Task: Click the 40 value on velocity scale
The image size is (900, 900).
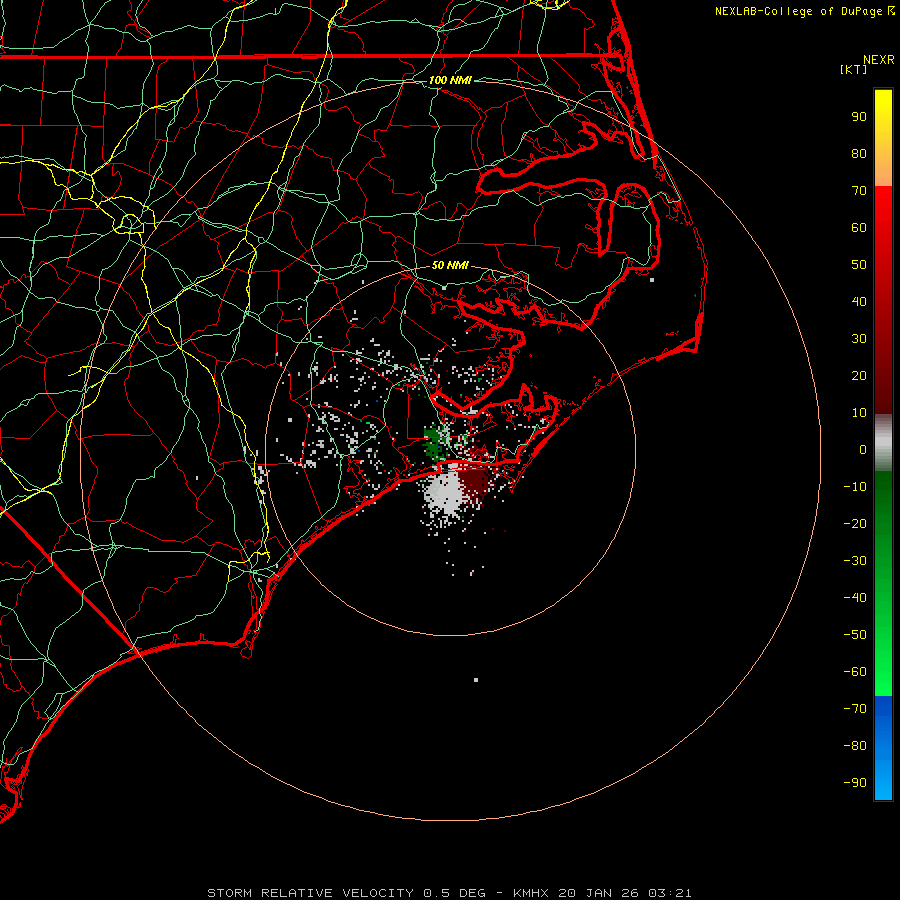Action: click(x=859, y=302)
